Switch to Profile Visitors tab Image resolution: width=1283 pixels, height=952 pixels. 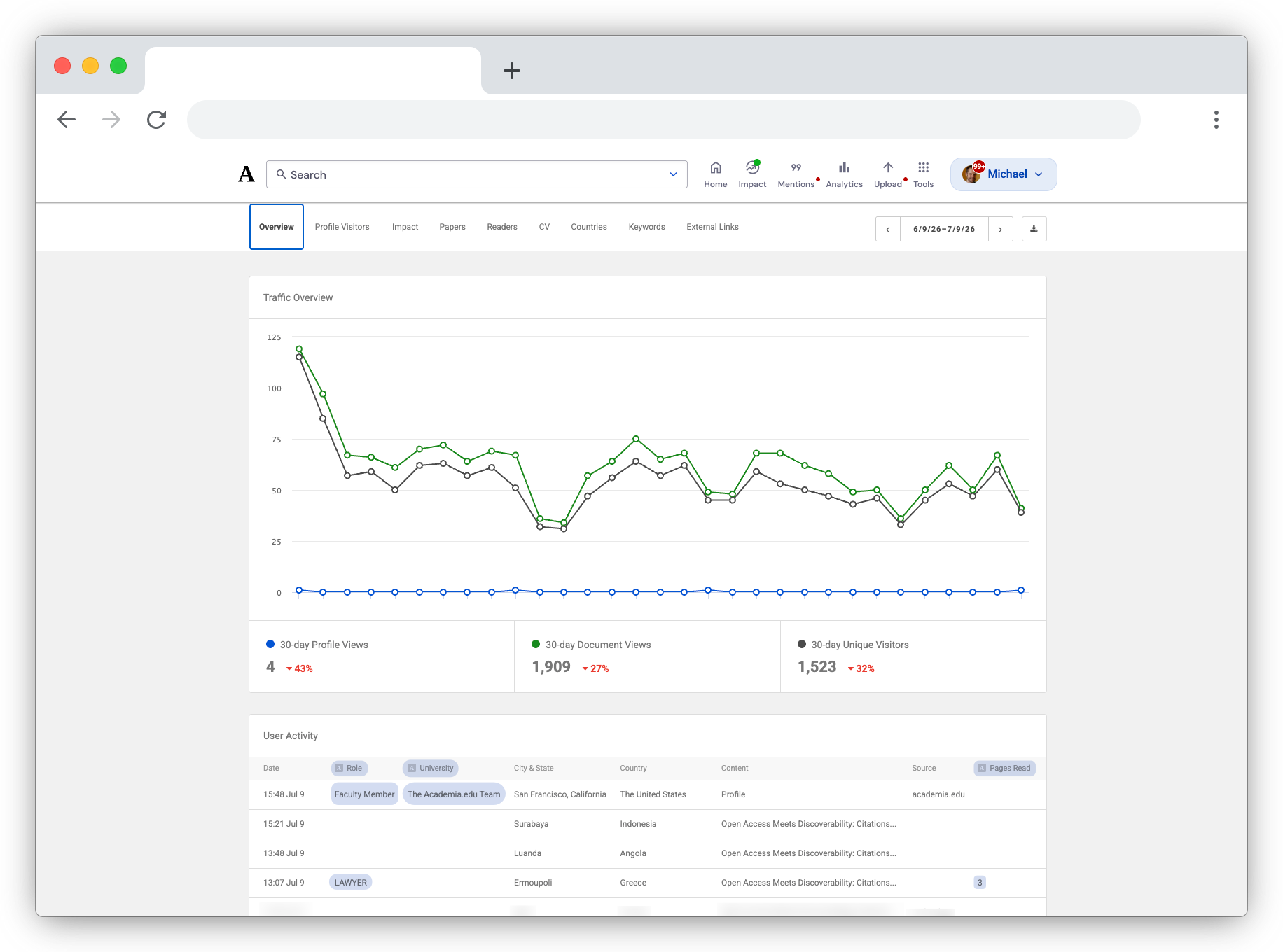[342, 227]
